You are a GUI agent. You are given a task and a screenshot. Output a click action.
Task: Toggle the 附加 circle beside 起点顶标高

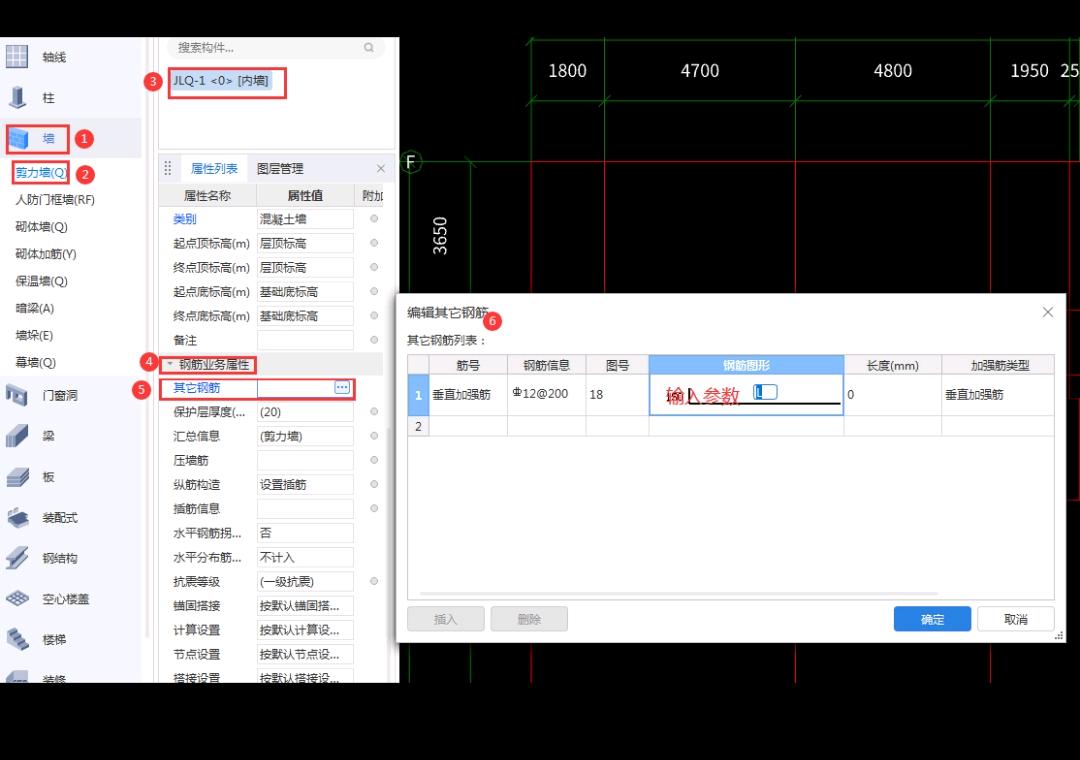pos(372,242)
